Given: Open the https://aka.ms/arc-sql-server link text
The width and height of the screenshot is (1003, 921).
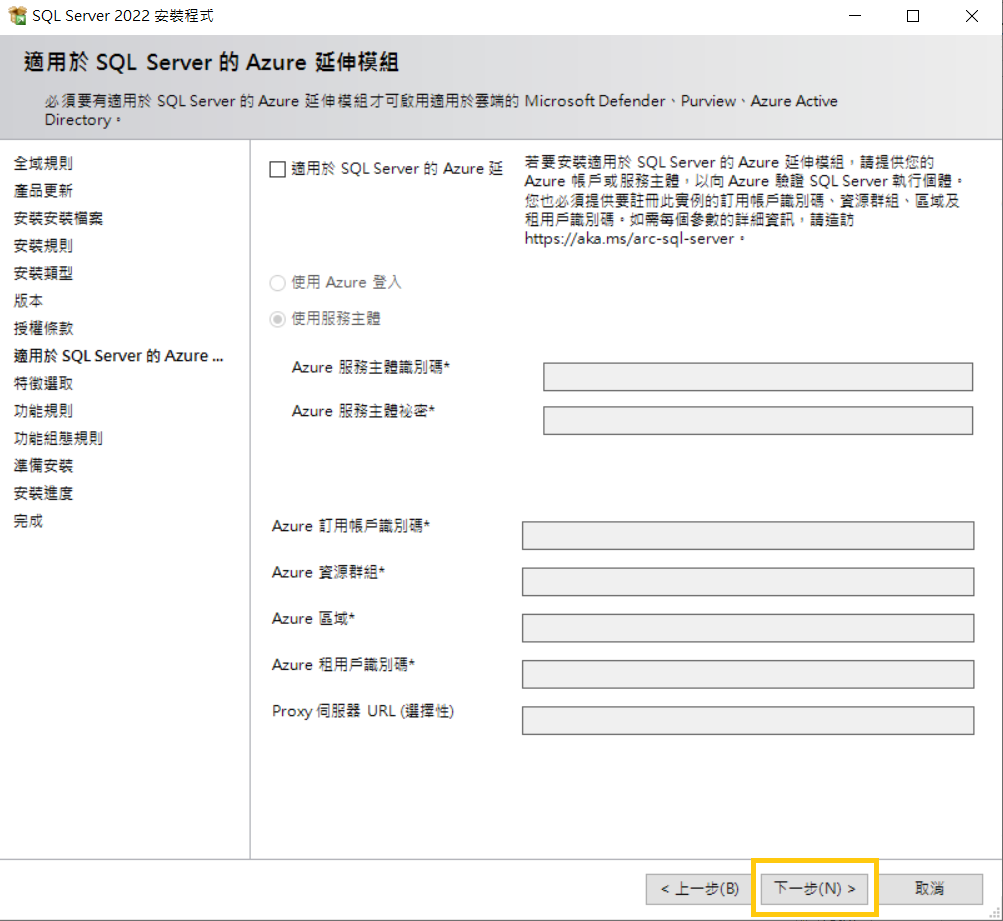Looking at the screenshot, I should pos(629,239).
